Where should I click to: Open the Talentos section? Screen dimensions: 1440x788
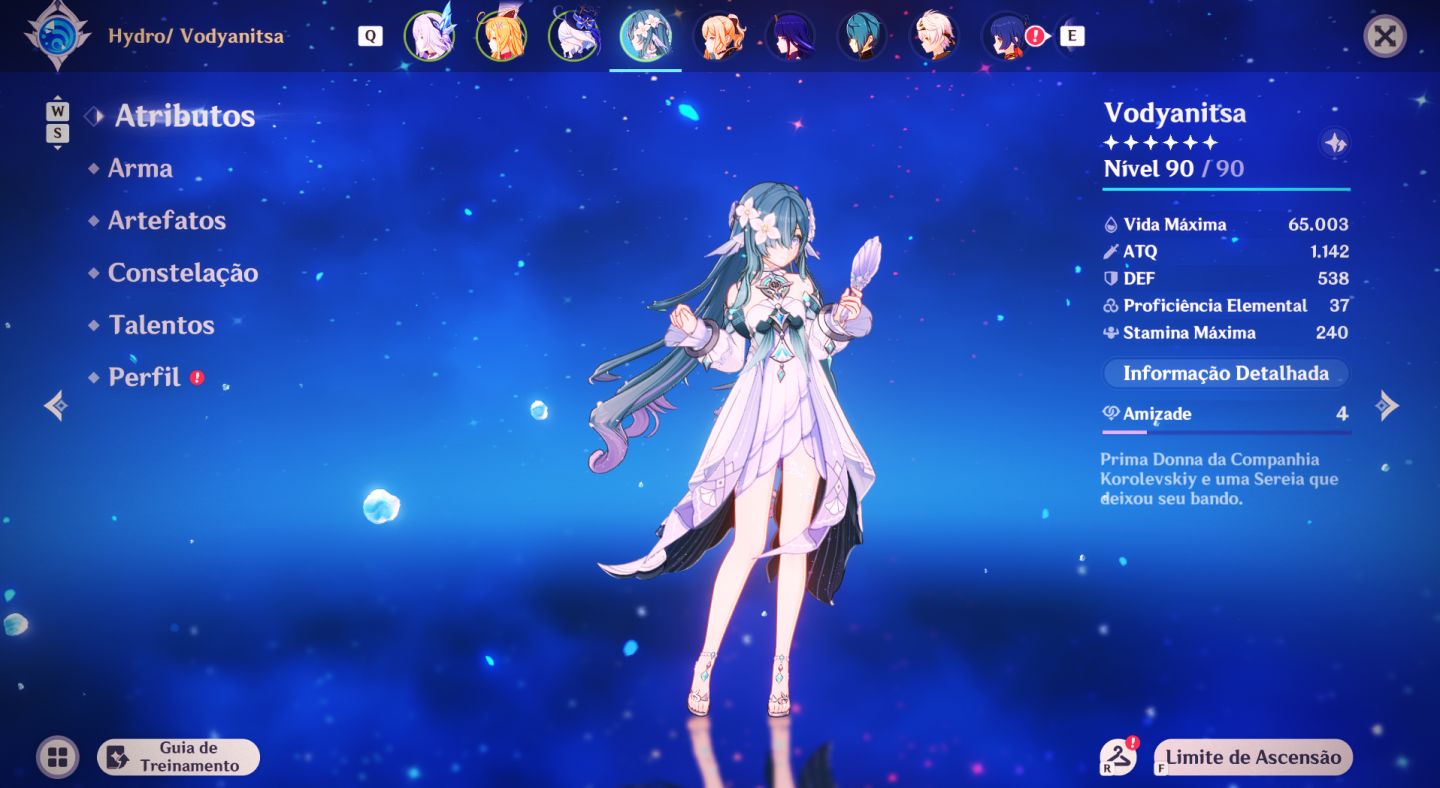[161, 325]
